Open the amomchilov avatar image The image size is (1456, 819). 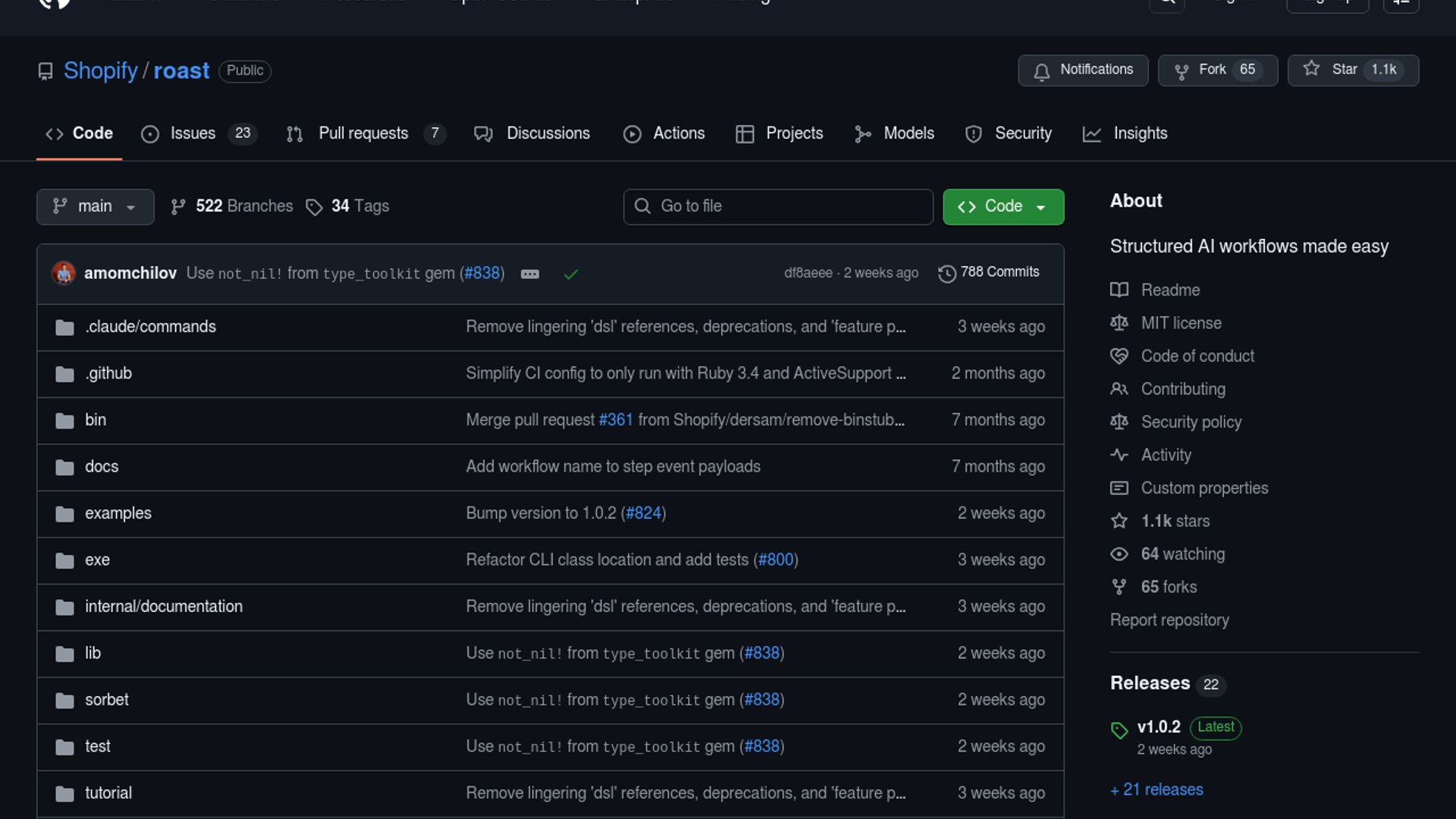(64, 273)
